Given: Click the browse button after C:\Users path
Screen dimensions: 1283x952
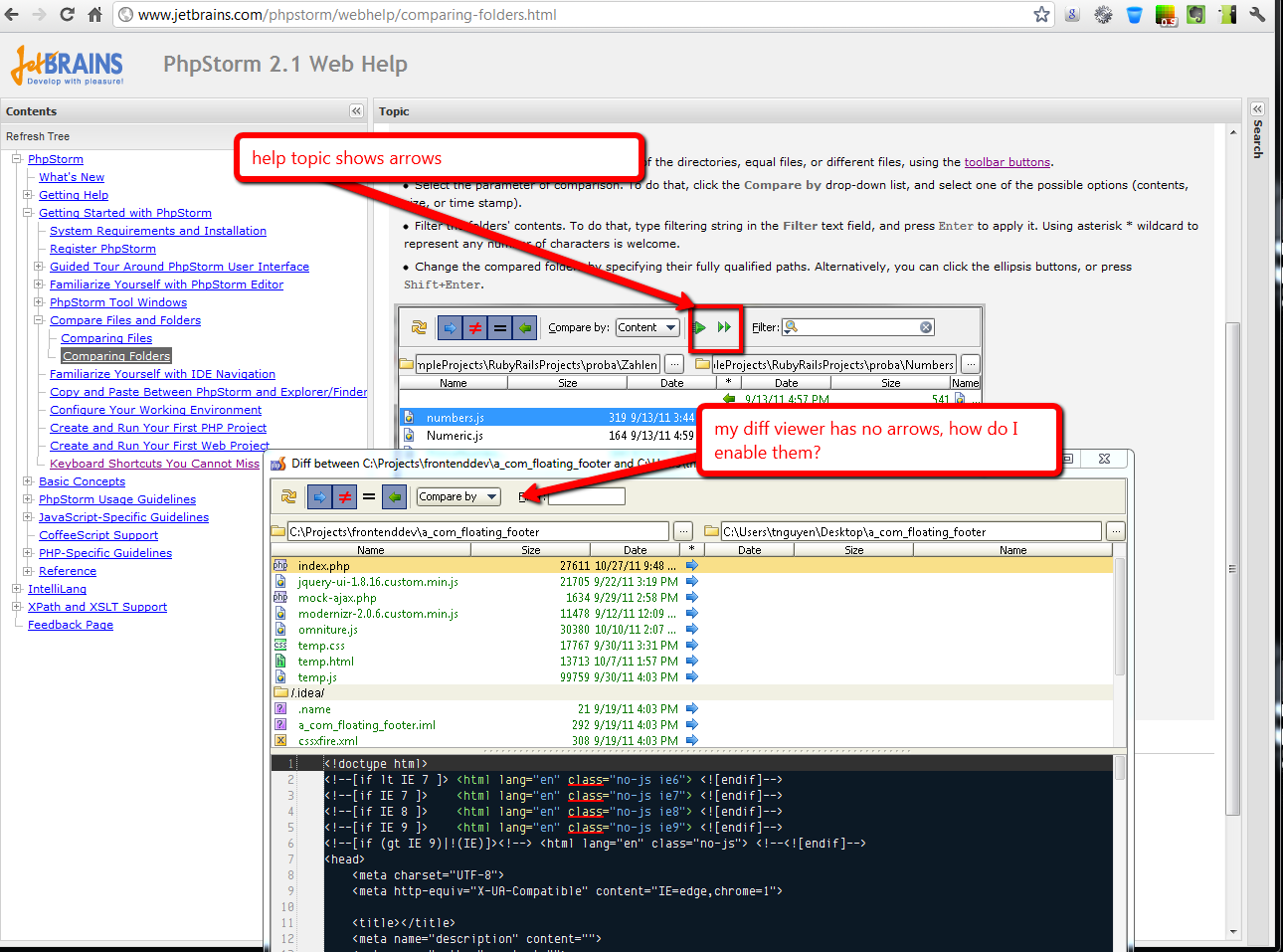Looking at the screenshot, I should tap(1116, 532).
